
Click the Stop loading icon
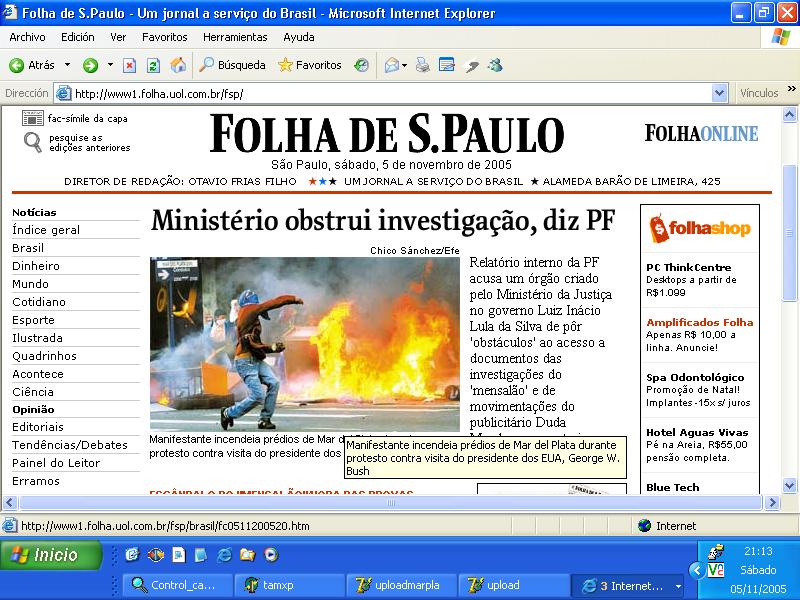pos(129,65)
